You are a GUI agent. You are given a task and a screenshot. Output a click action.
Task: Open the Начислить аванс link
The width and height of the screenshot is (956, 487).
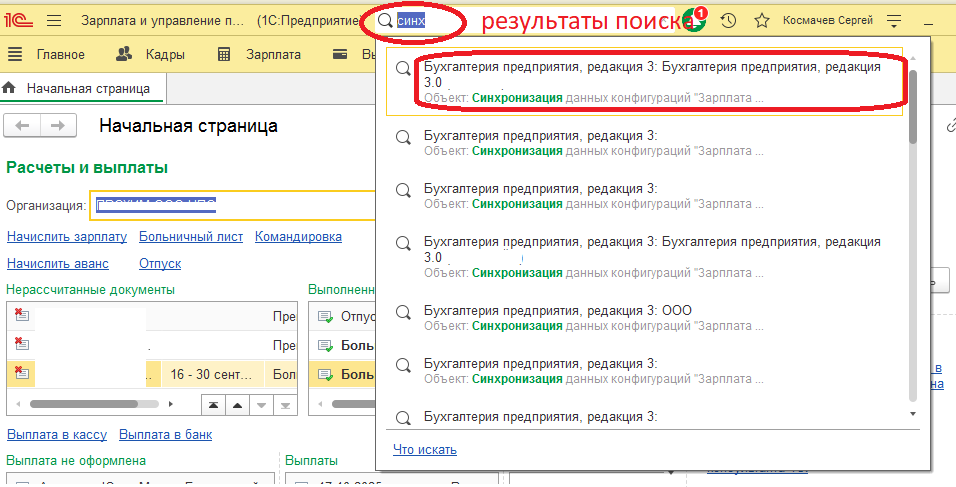pyautogui.click(x=58, y=263)
